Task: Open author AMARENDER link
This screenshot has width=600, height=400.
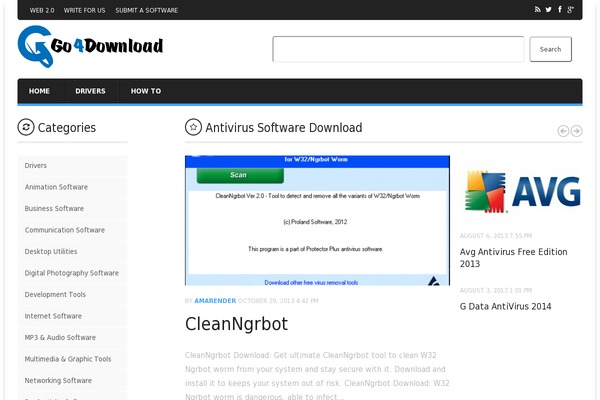Action: [x=215, y=301]
